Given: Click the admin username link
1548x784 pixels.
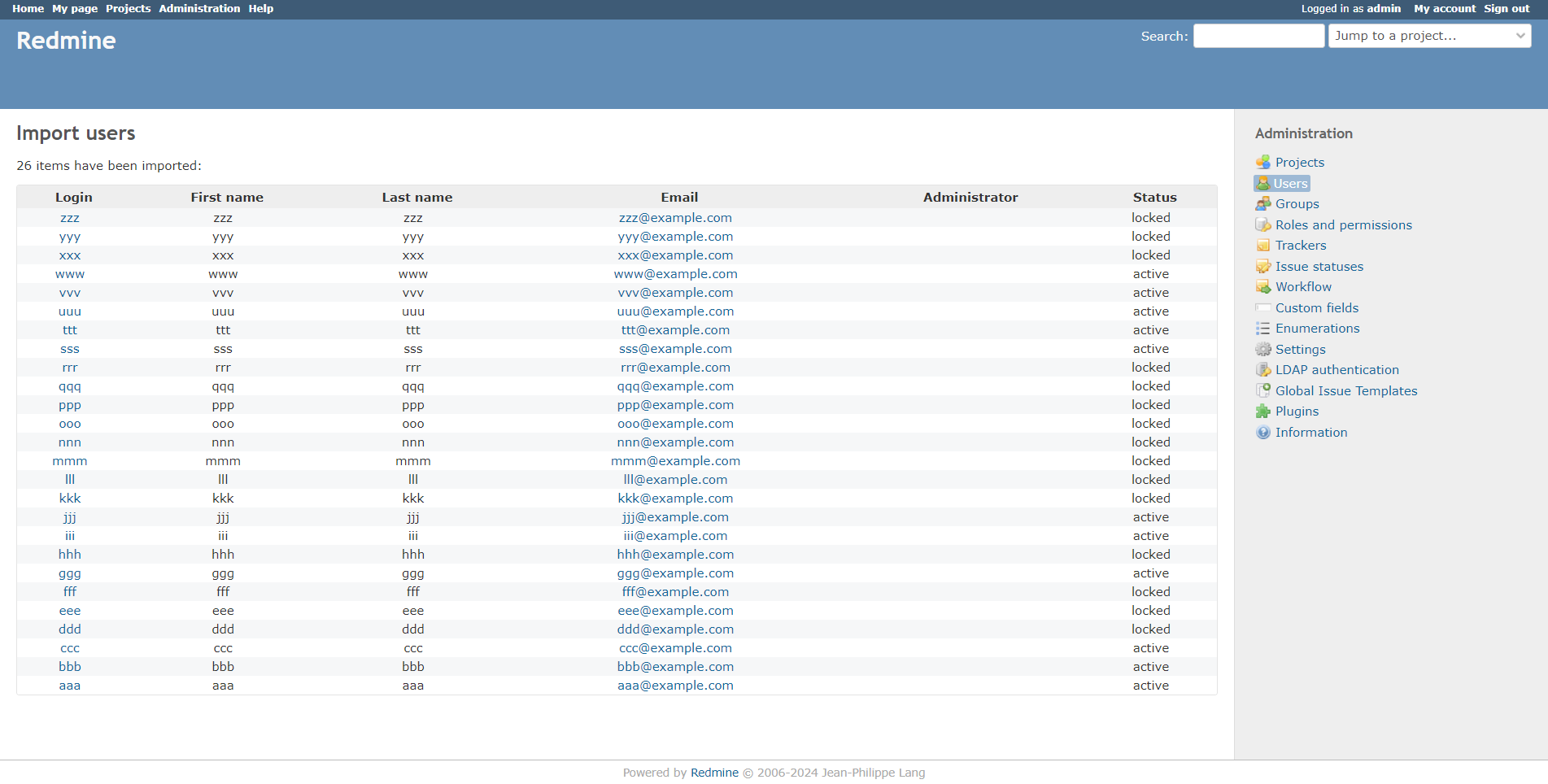Looking at the screenshot, I should (1384, 9).
